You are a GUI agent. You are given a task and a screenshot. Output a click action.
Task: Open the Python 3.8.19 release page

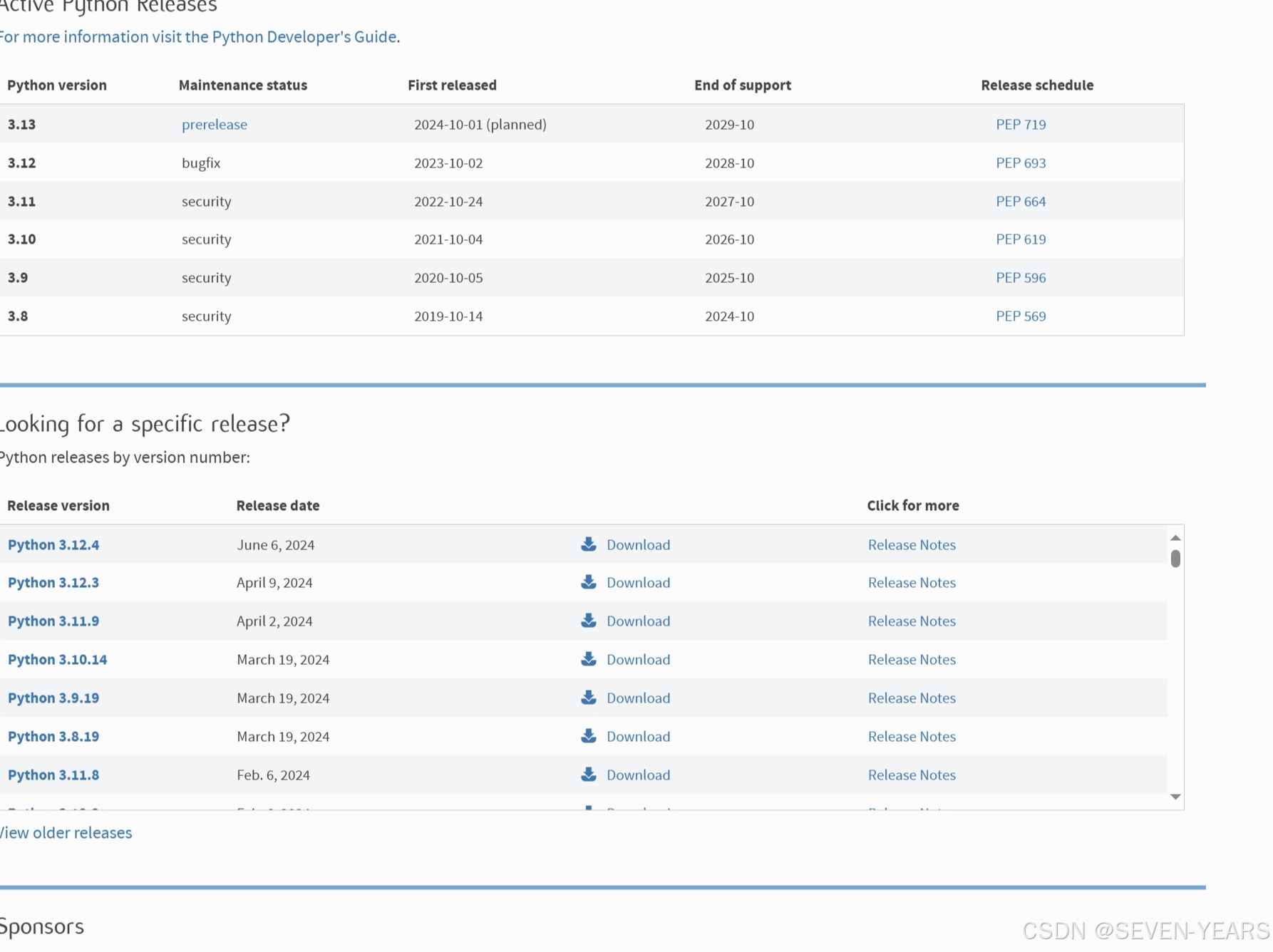53,736
